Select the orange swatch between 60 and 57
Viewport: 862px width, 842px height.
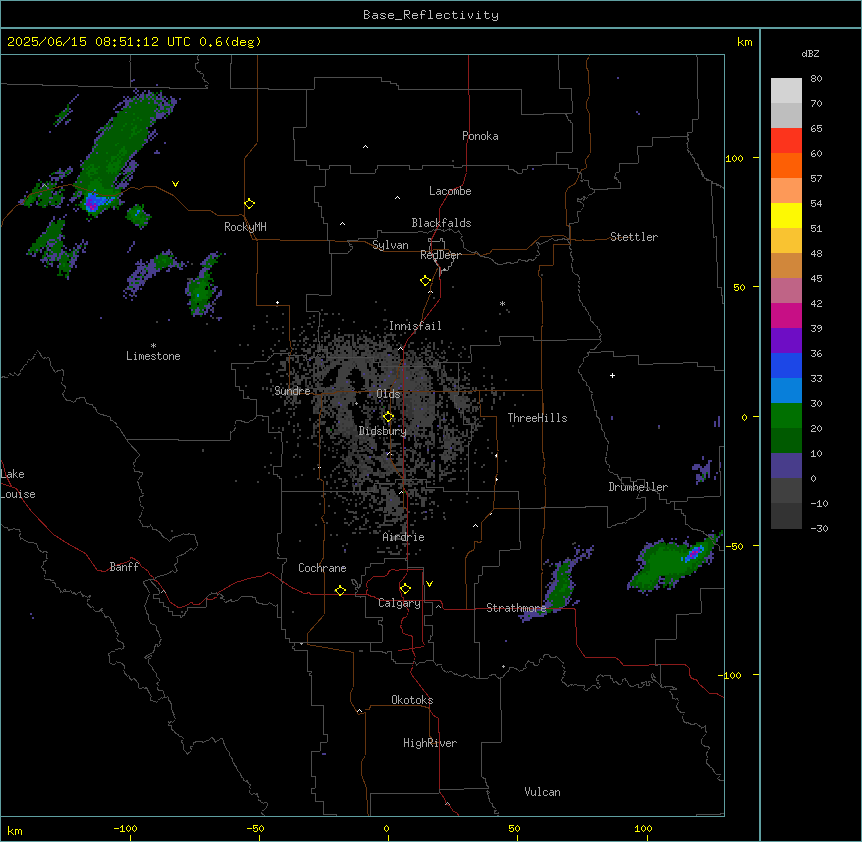coord(786,165)
